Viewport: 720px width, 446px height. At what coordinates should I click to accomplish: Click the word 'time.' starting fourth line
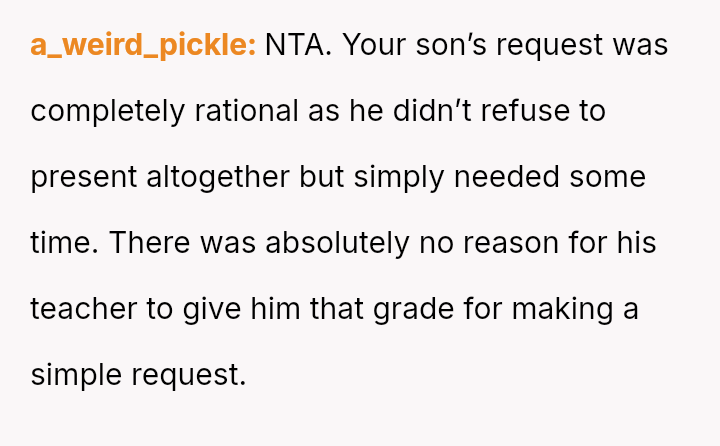click(x=65, y=243)
